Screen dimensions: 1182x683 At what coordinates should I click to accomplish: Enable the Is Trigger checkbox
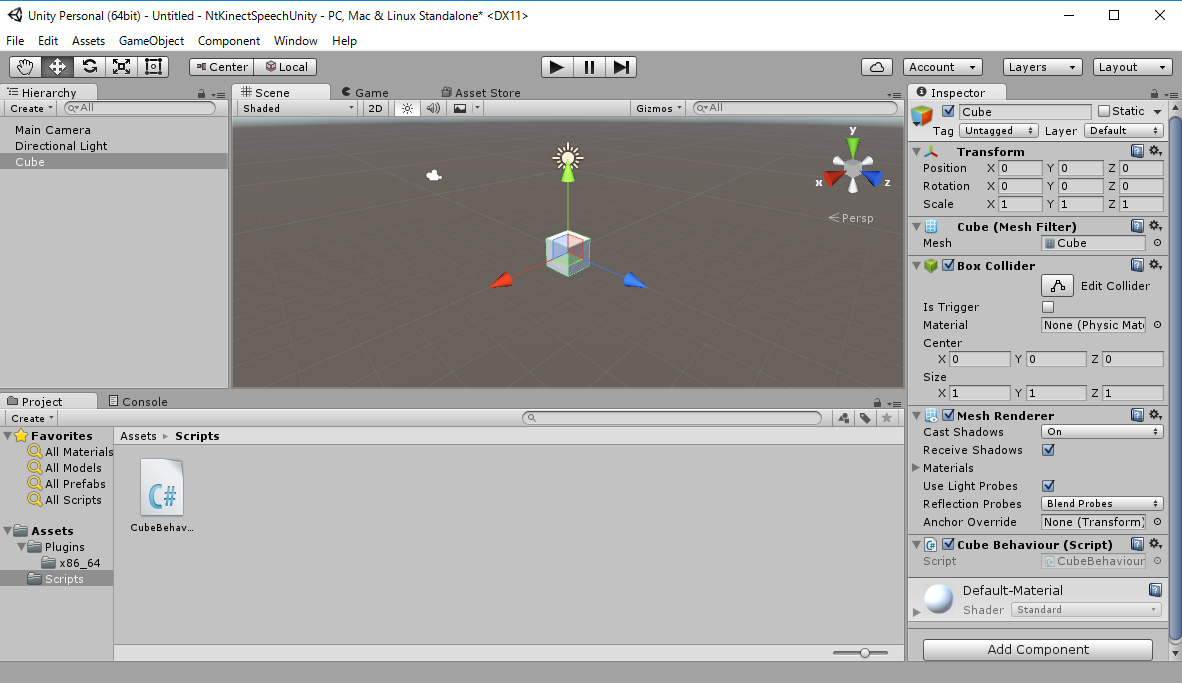(x=1048, y=307)
